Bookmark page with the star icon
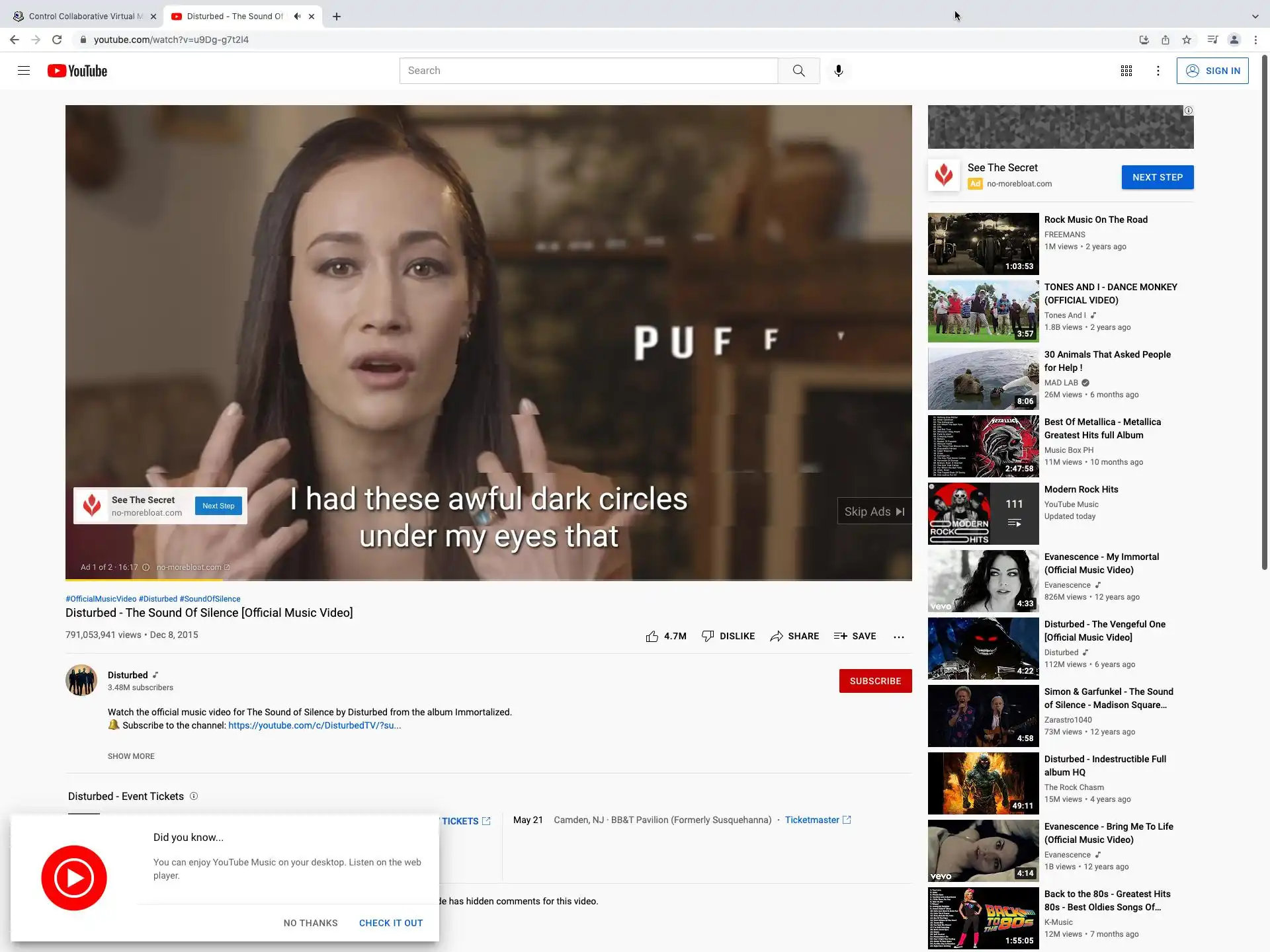 (1187, 40)
